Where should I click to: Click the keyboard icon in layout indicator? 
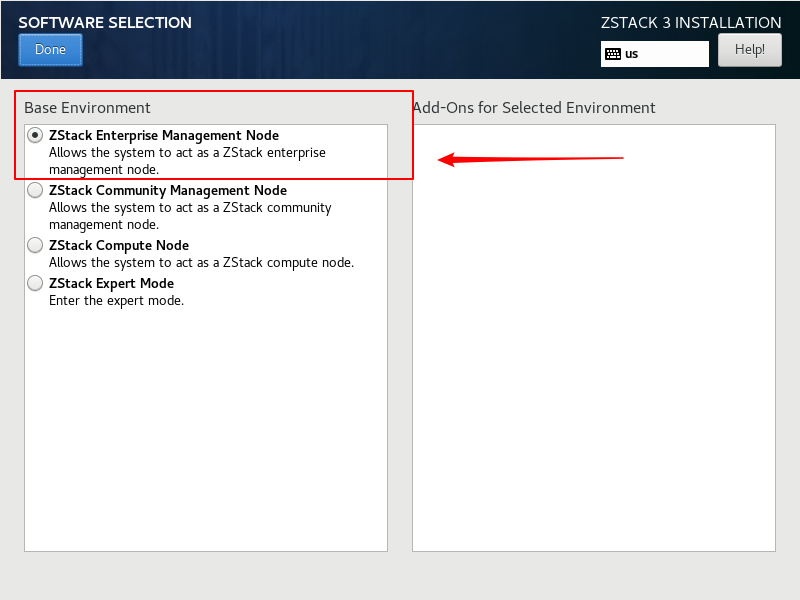(613, 54)
